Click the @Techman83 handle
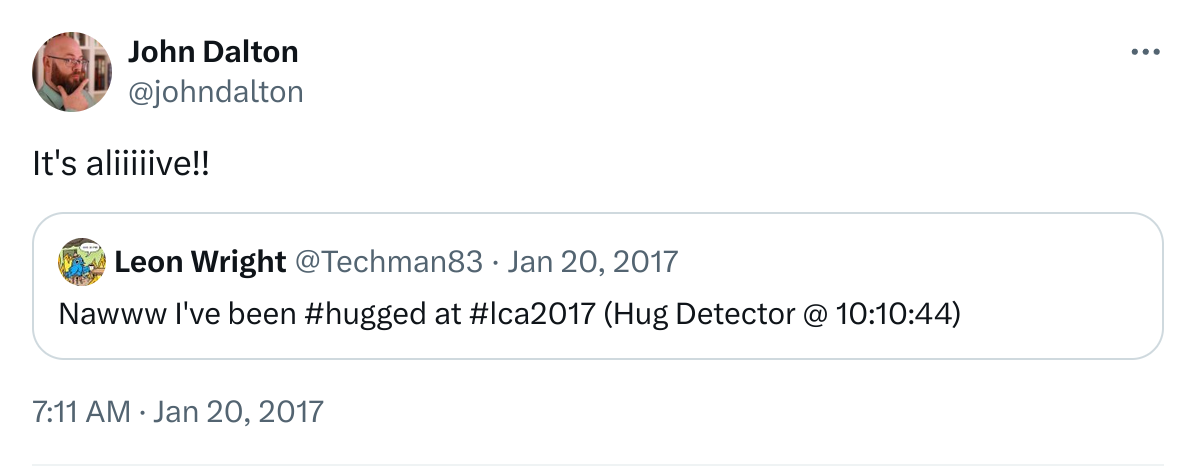 click(x=388, y=262)
